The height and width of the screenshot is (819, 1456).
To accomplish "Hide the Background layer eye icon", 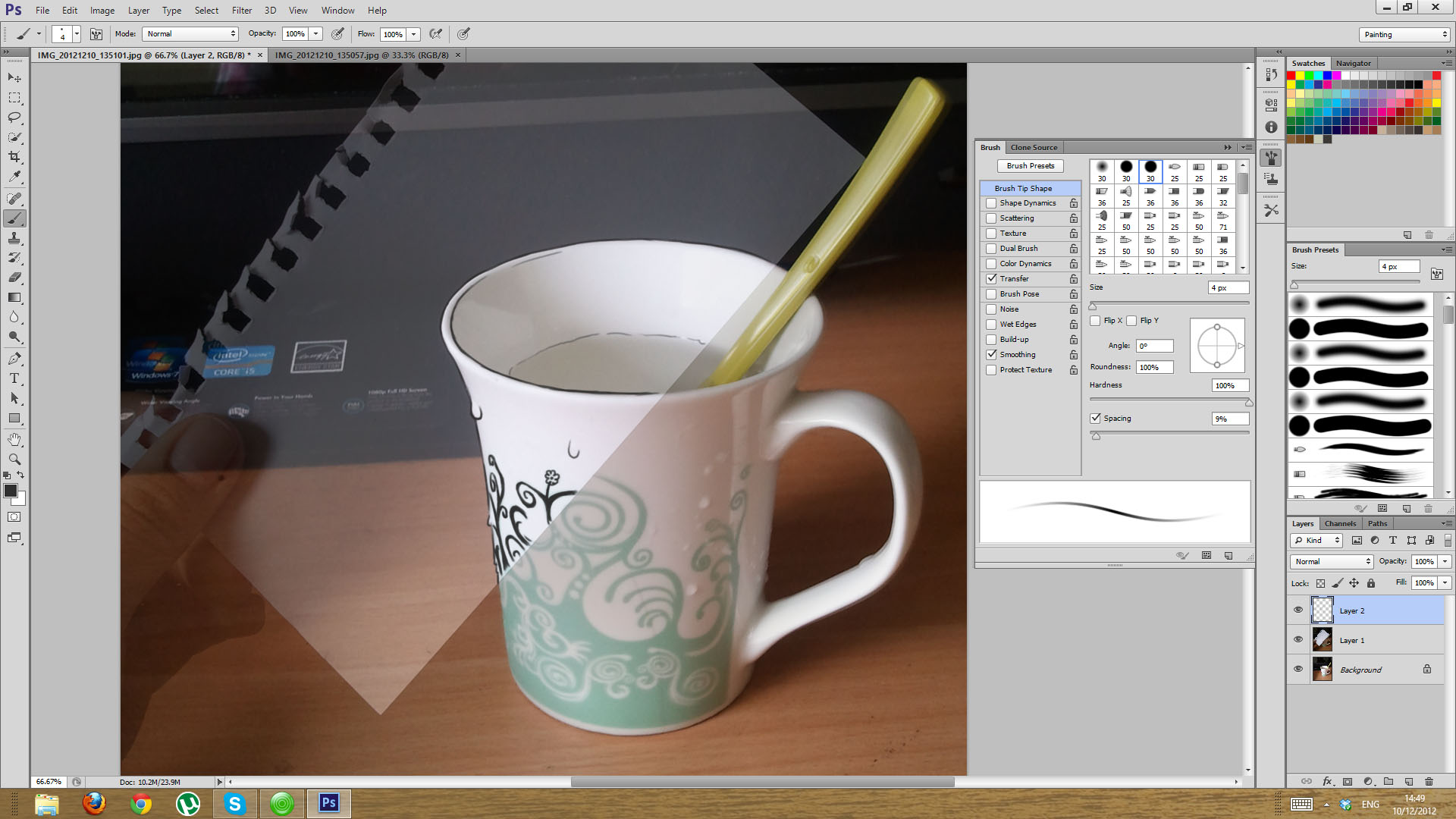I will coord(1298,670).
